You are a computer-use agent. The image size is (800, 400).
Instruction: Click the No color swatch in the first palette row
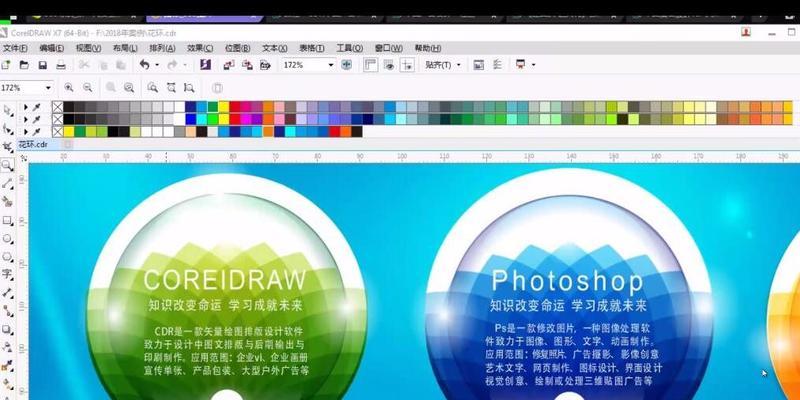(58, 107)
